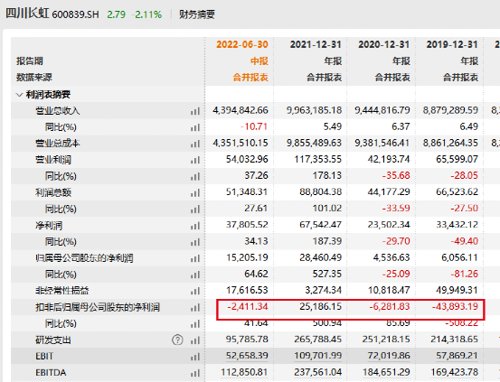Click the 财务摘要 title link

coord(197,14)
